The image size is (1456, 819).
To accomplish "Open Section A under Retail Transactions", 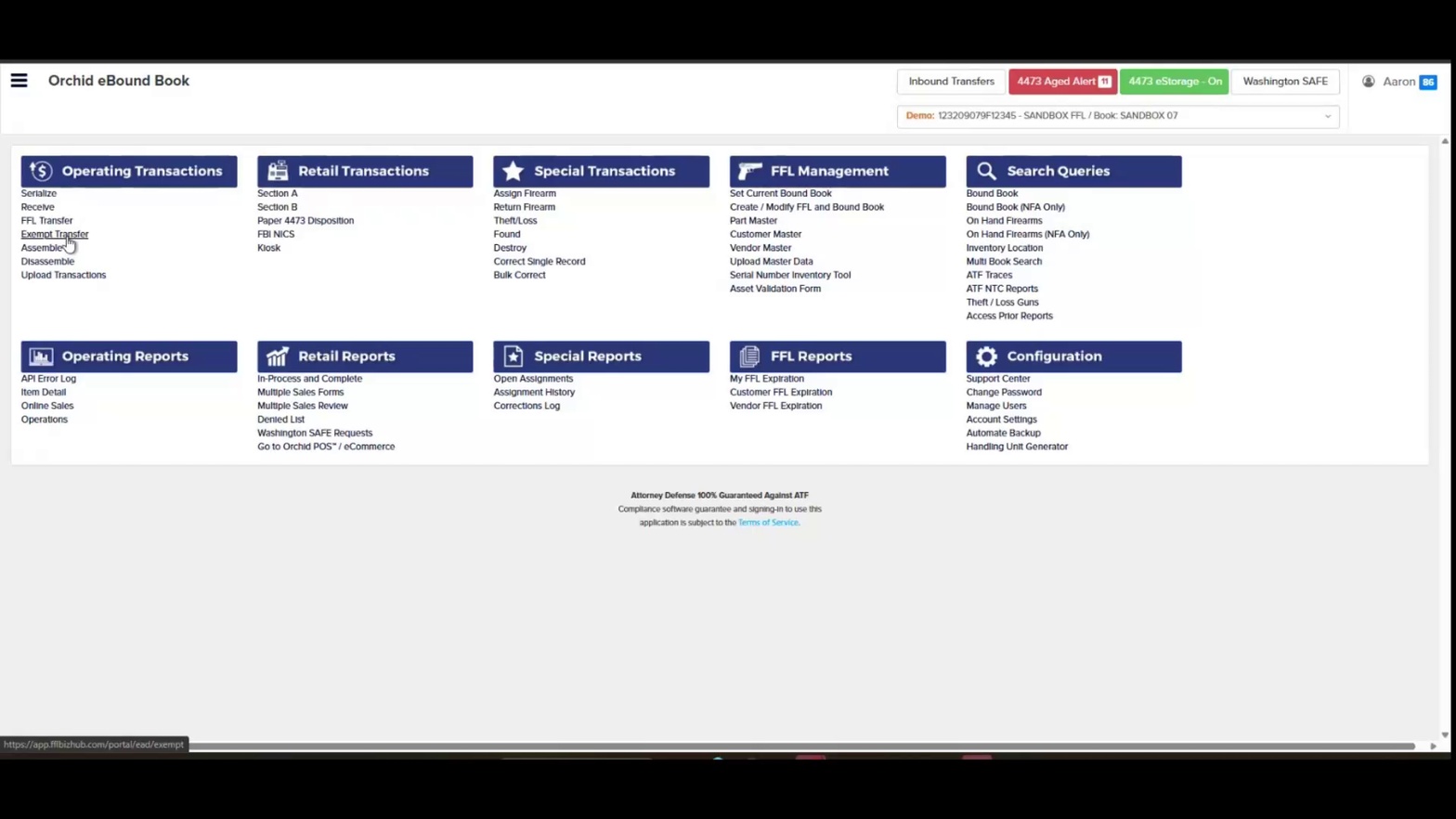I will point(278,193).
